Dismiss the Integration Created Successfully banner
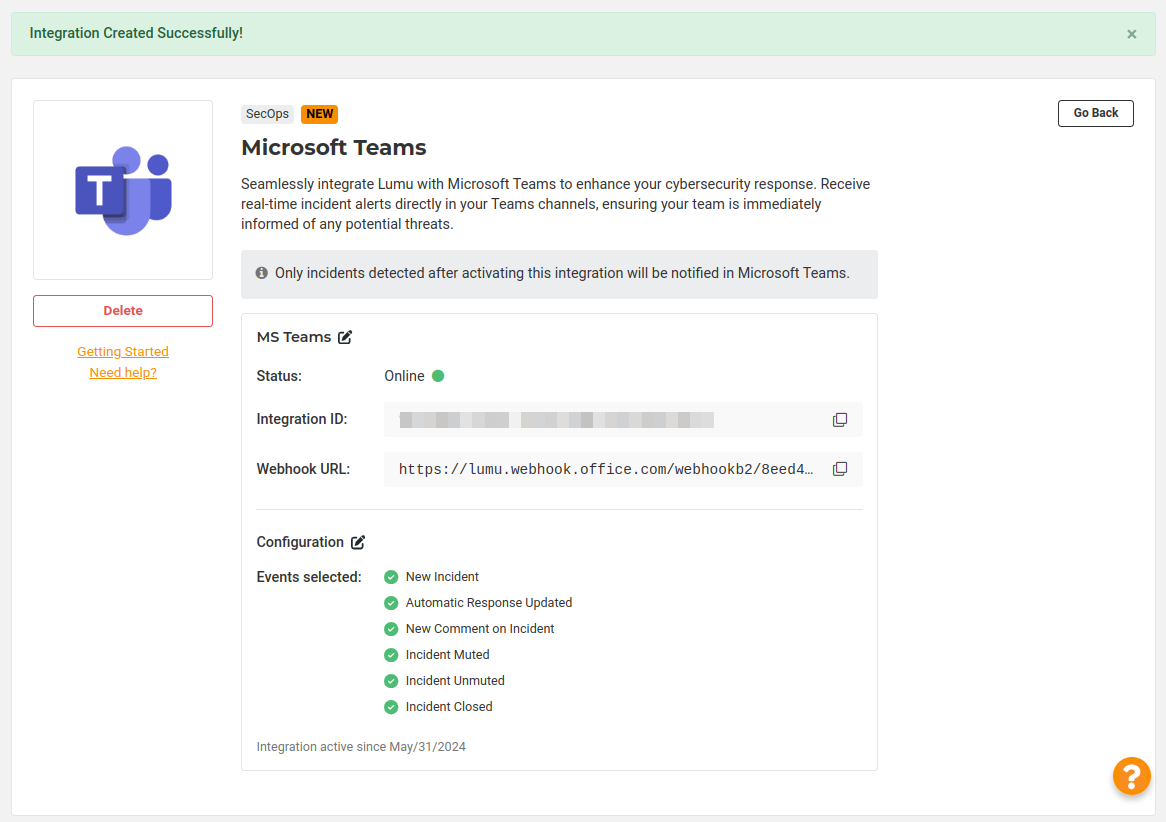The image size is (1166, 822). pyautogui.click(x=1131, y=34)
